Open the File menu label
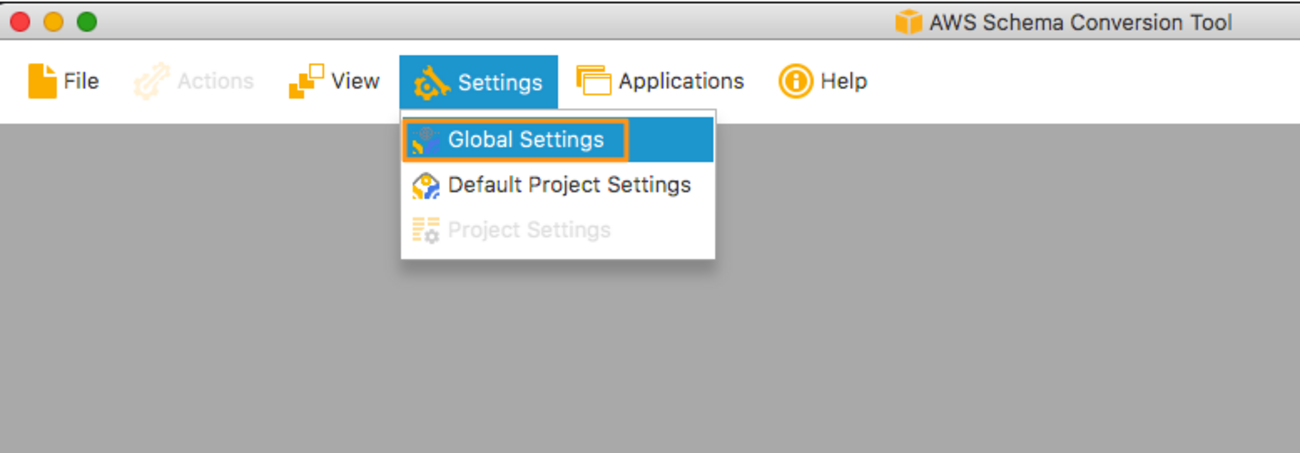The image size is (1300, 453). (81, 81)
